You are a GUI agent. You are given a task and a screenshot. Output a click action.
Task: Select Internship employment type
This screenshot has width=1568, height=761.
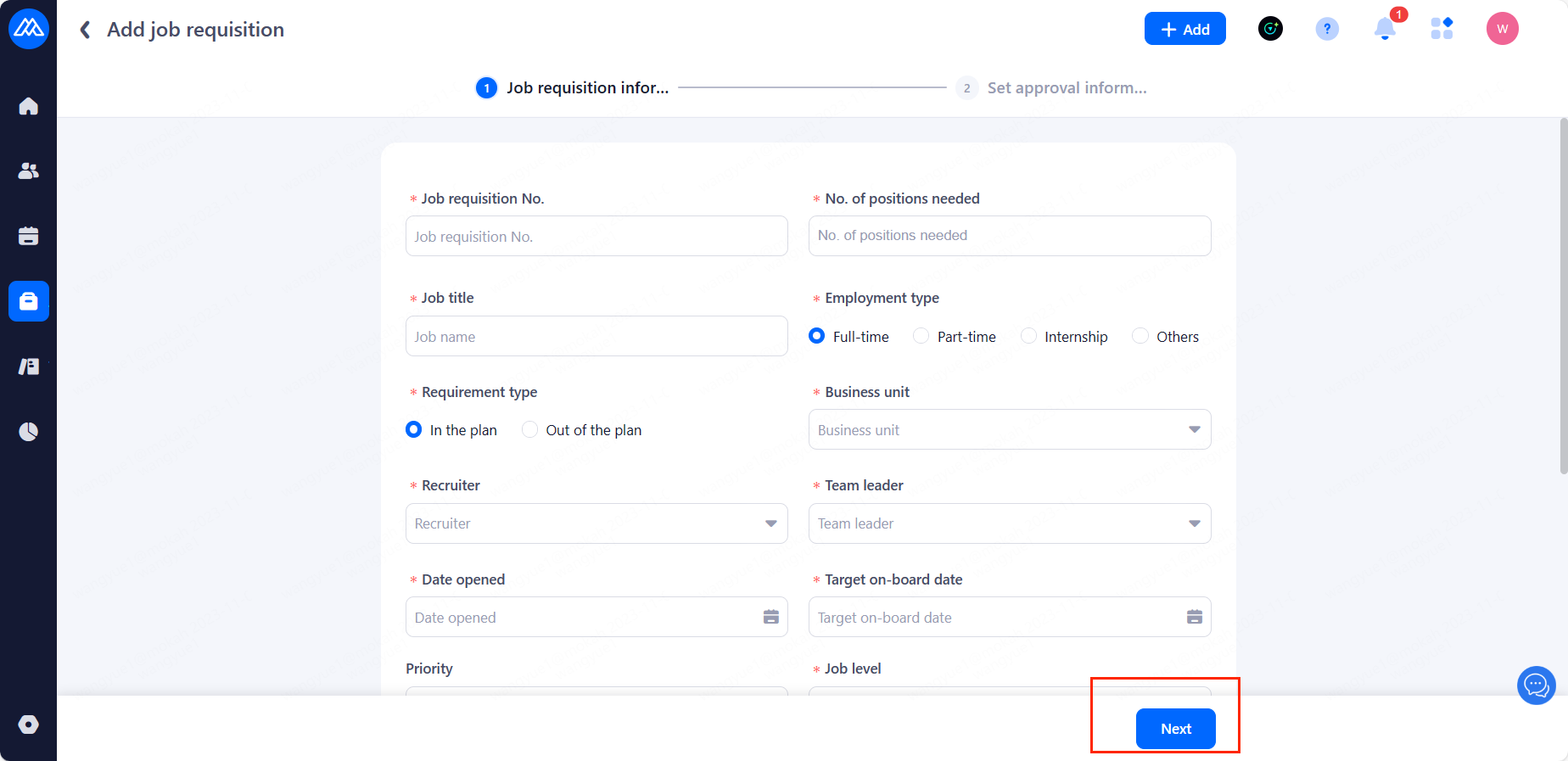point(1028,336)
